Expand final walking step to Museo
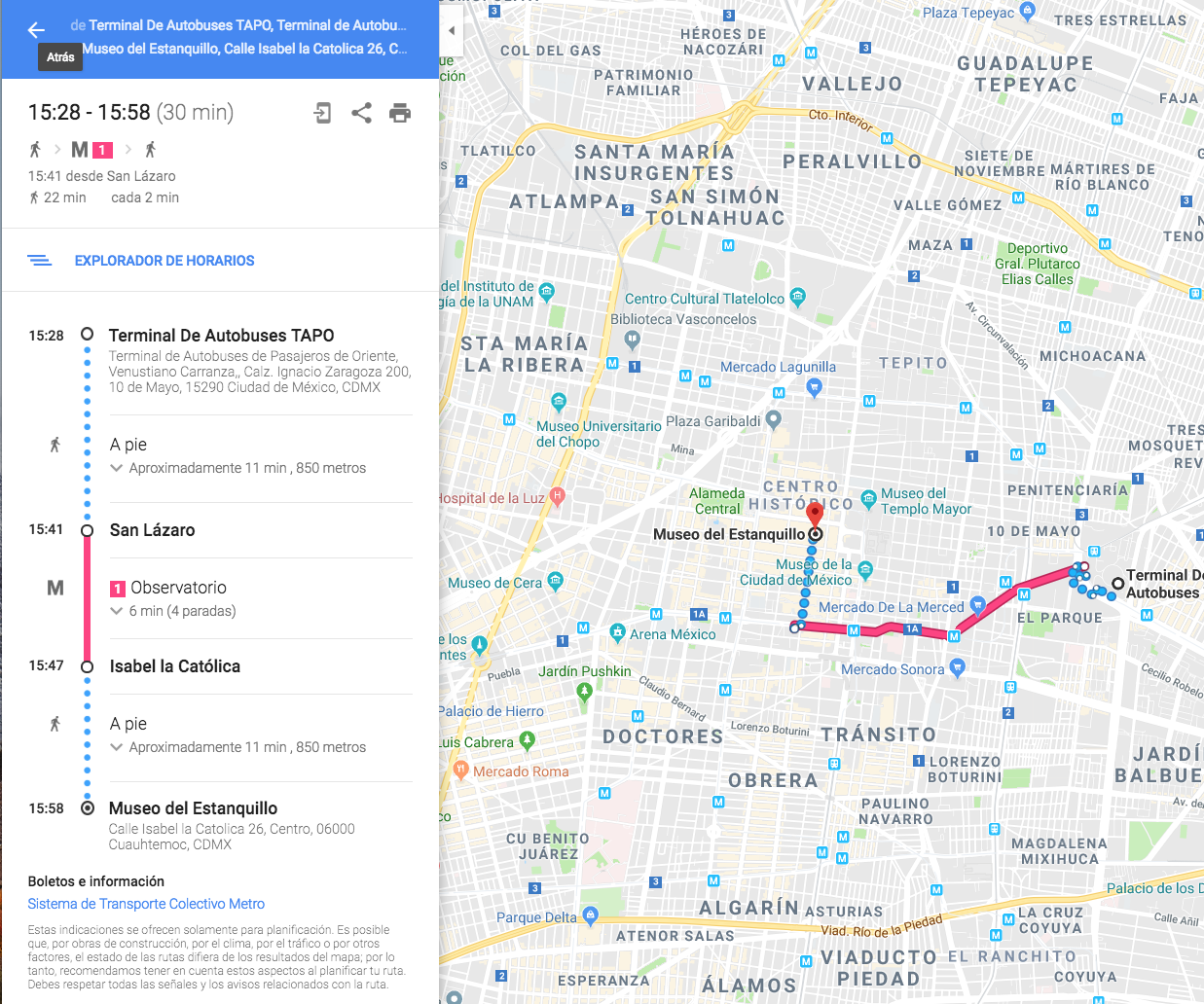 click(x=238, y=747)
